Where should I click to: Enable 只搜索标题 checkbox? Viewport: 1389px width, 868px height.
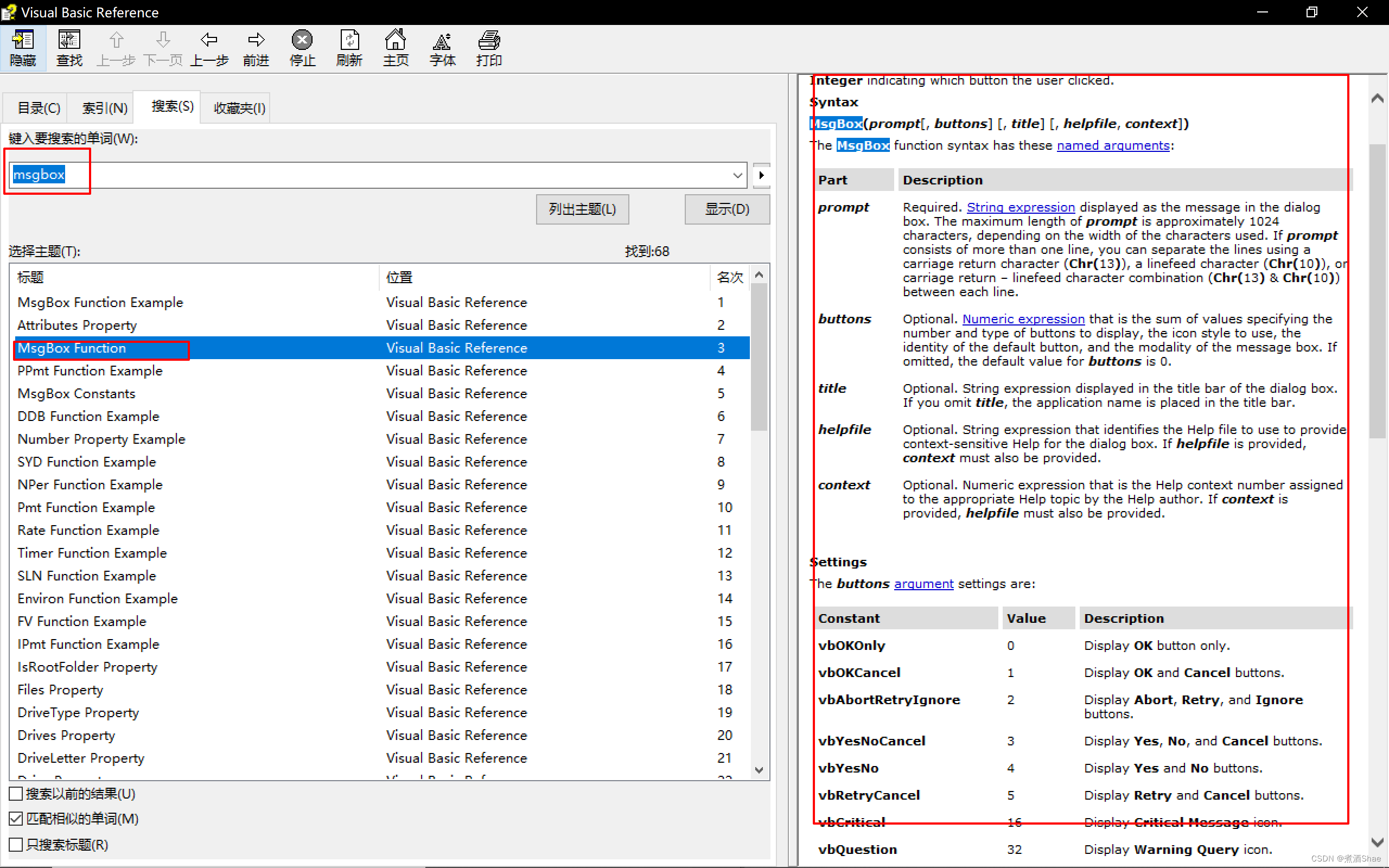point(16,845)
